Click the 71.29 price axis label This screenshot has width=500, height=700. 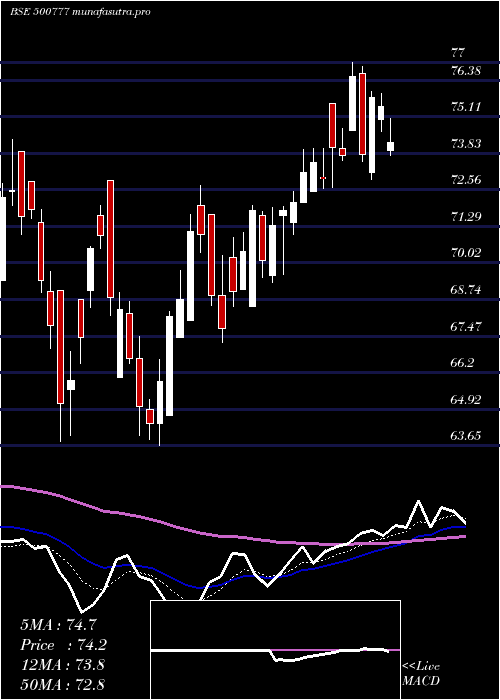pos(466,217)
